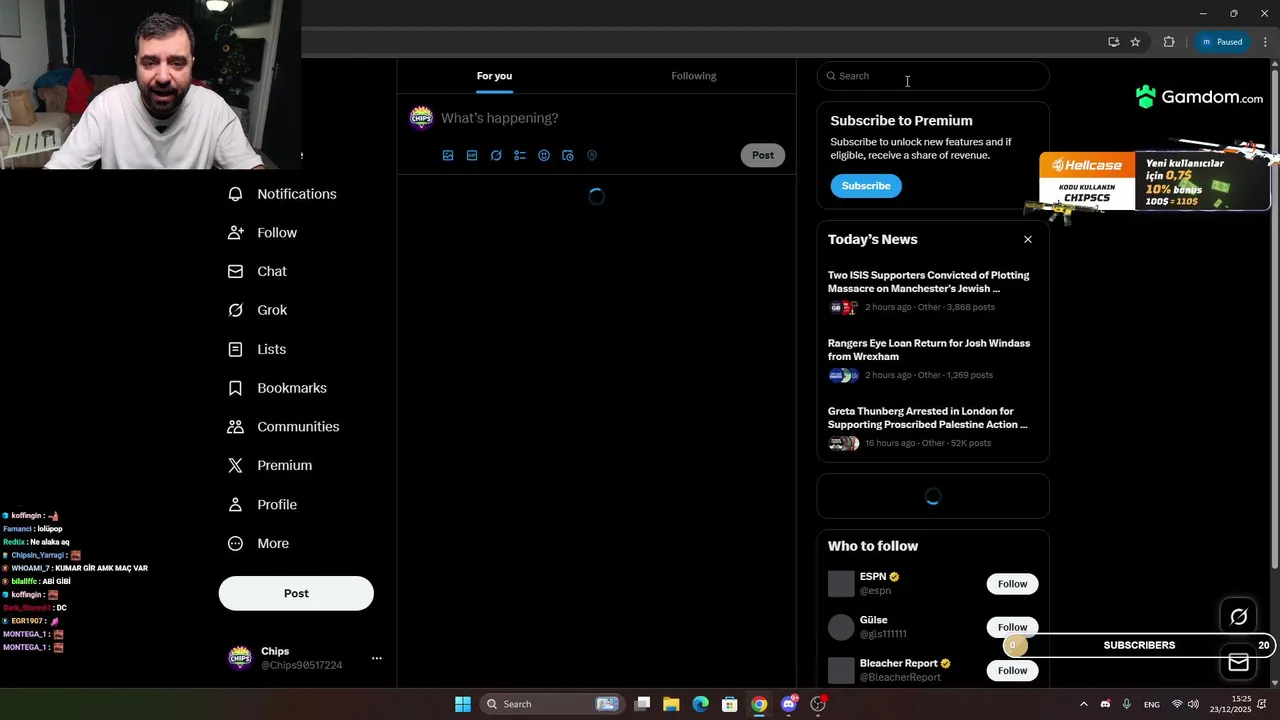This screenshot has height=720, width=1280.
Task: Click the Chrome icon on the taskbar
Action: pos(759,704)
